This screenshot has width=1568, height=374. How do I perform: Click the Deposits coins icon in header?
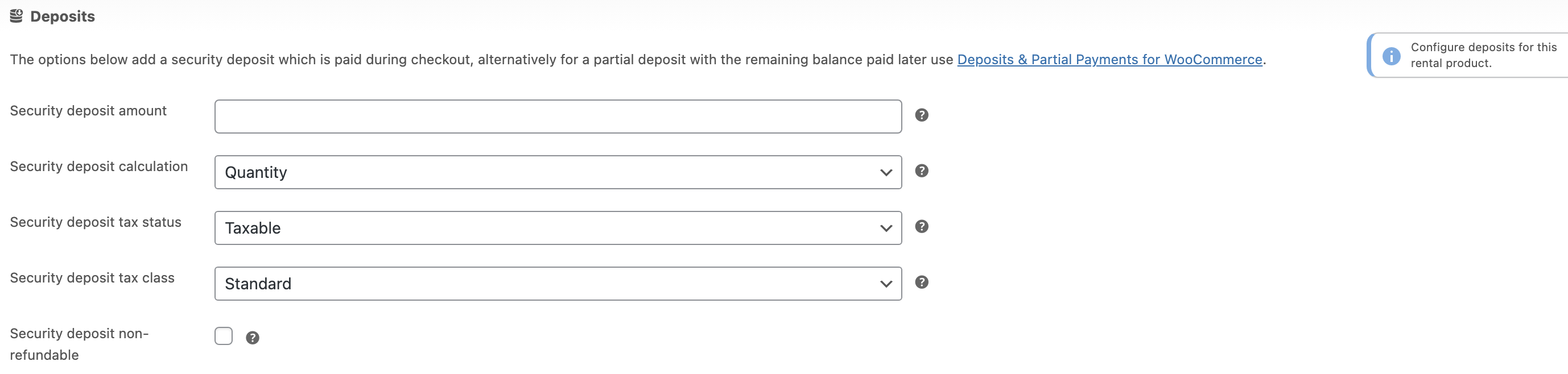[x=16, y=16]
